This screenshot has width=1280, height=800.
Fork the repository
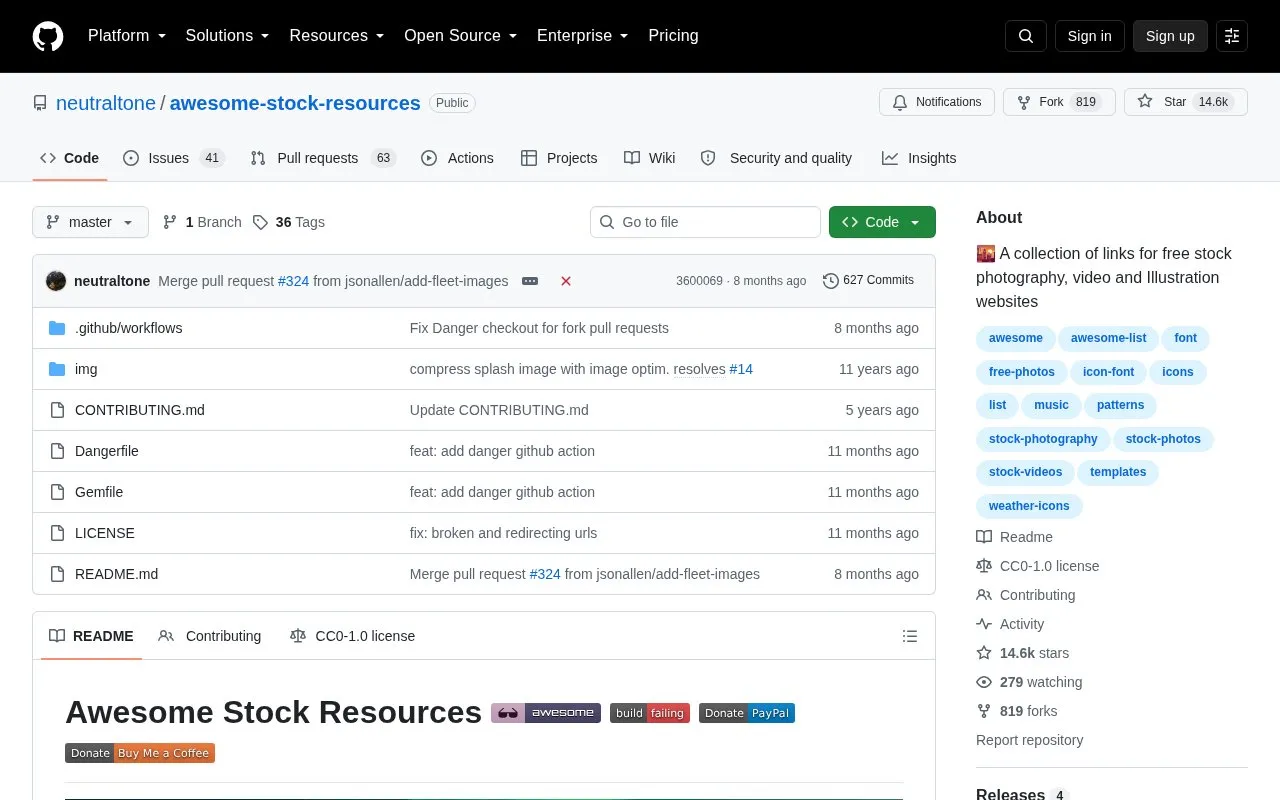click(1059, 102)
